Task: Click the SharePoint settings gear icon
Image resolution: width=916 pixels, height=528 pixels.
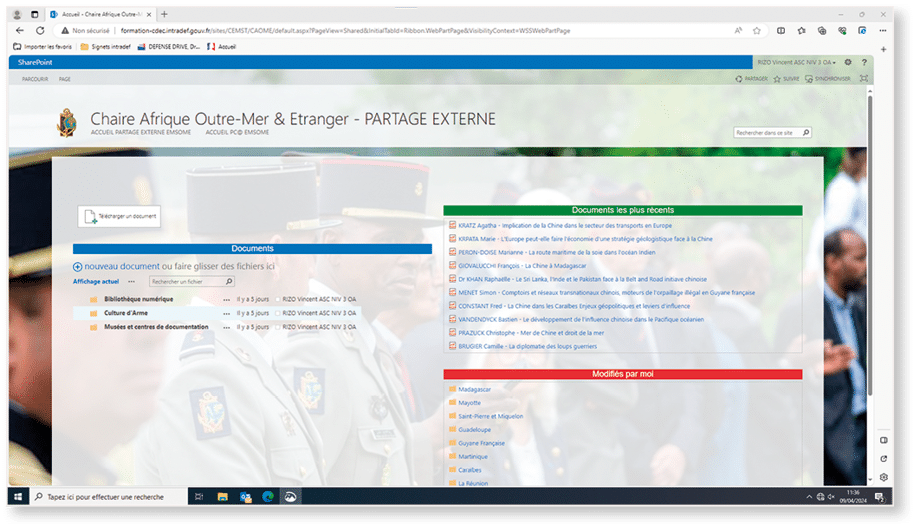Action: [848, 62]
